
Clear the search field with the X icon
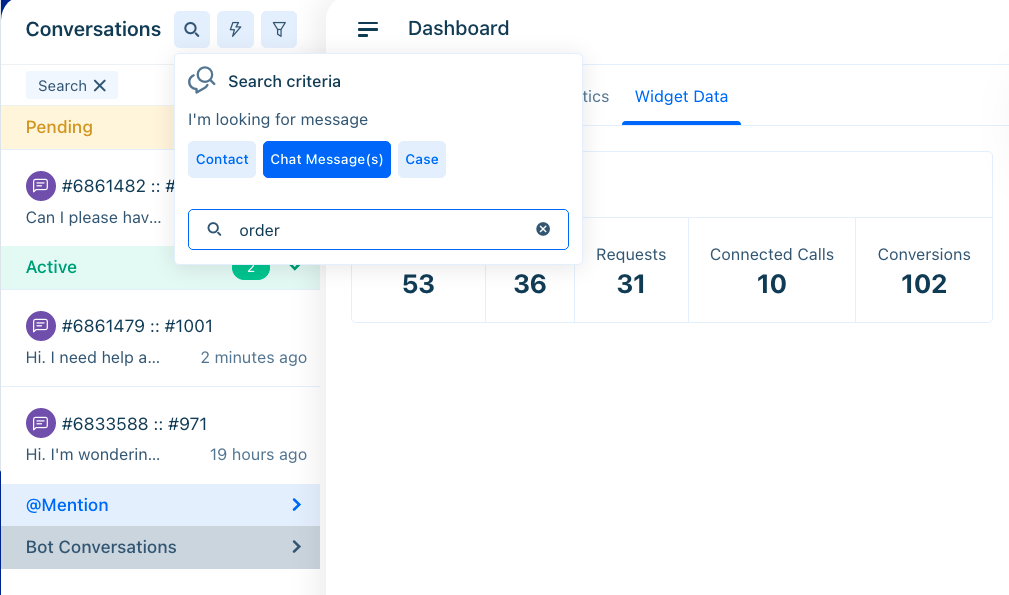click(x=543, y=229)
